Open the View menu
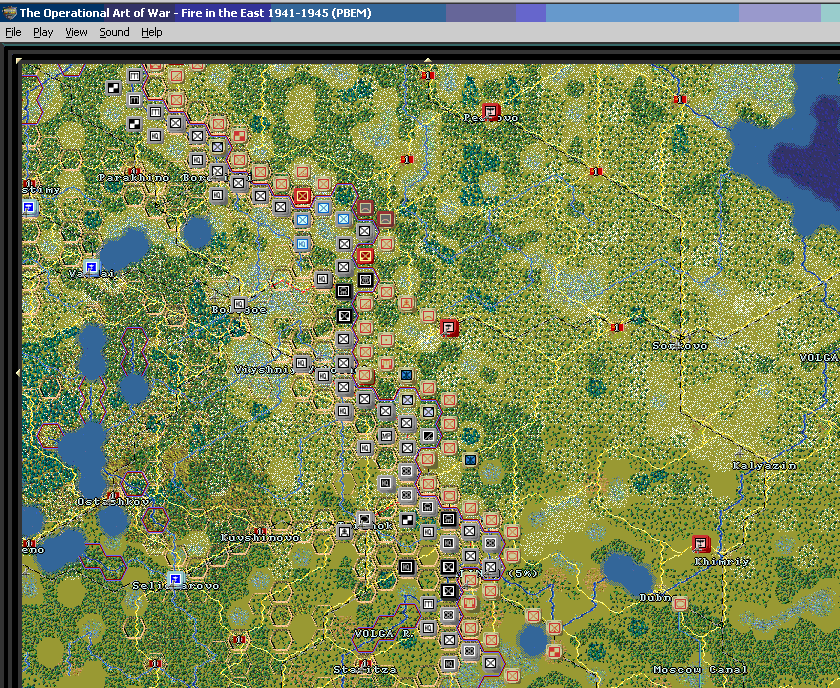Screen dimensions: 840x688 [x=76, y=32]
